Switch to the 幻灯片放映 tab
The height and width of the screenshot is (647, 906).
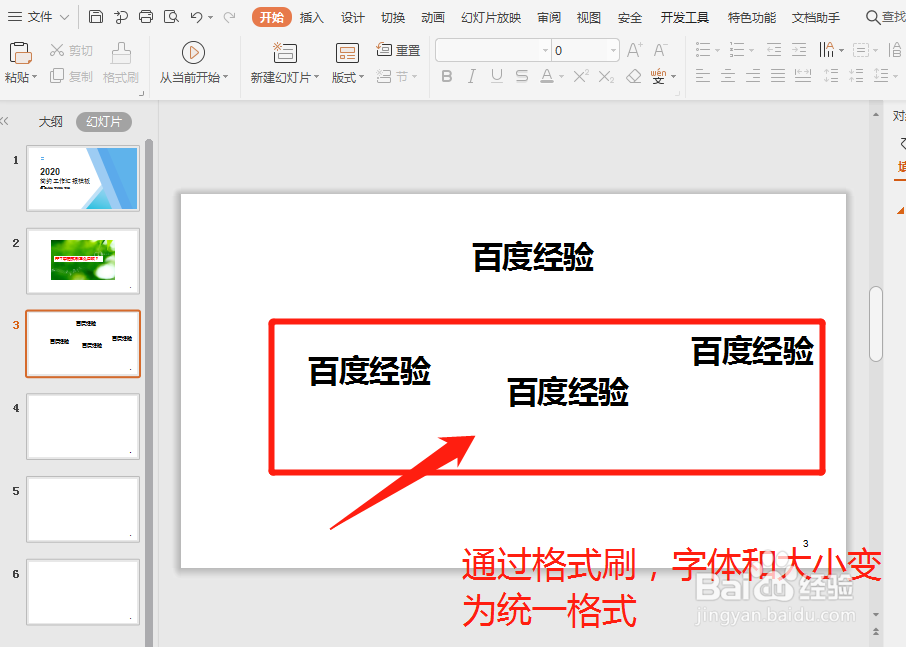click(491, 18)
